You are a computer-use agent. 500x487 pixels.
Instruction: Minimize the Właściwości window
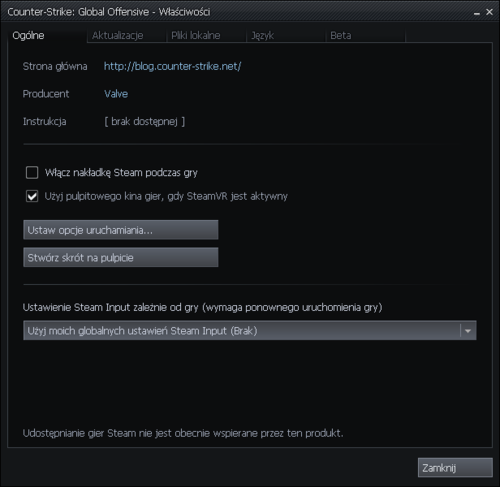pos(477,13)
